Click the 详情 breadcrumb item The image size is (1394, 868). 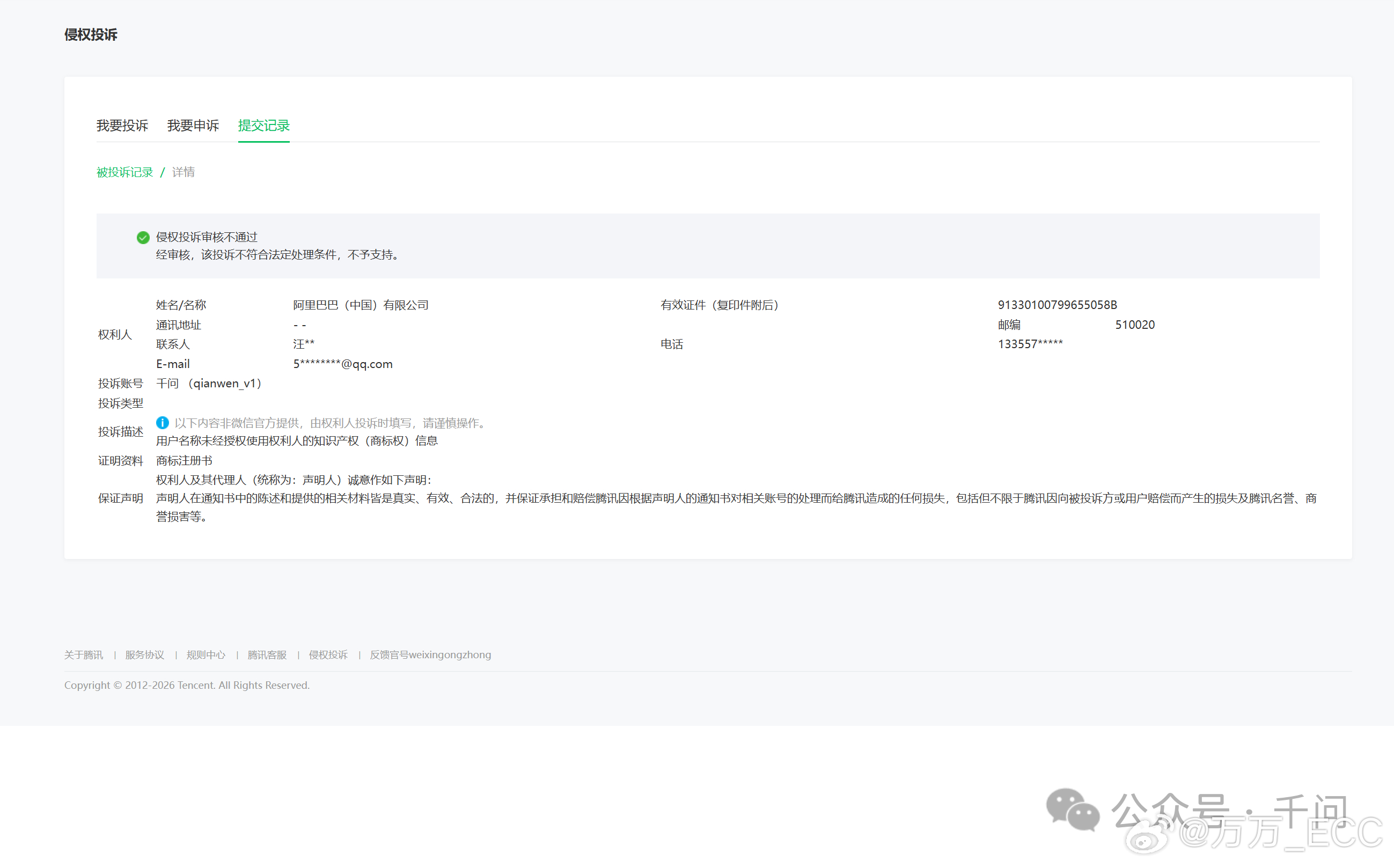tap(183, 172)
